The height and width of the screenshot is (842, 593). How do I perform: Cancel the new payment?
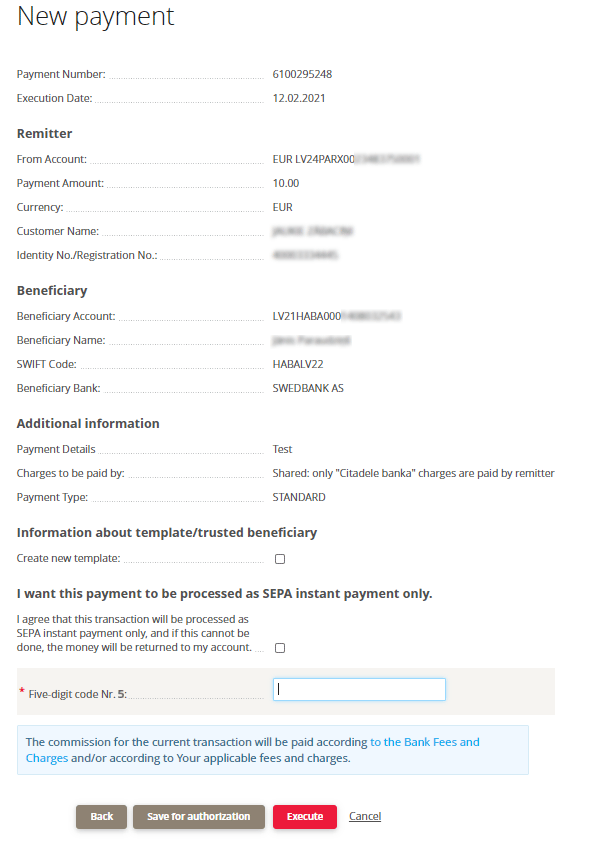tap(365, 816)
